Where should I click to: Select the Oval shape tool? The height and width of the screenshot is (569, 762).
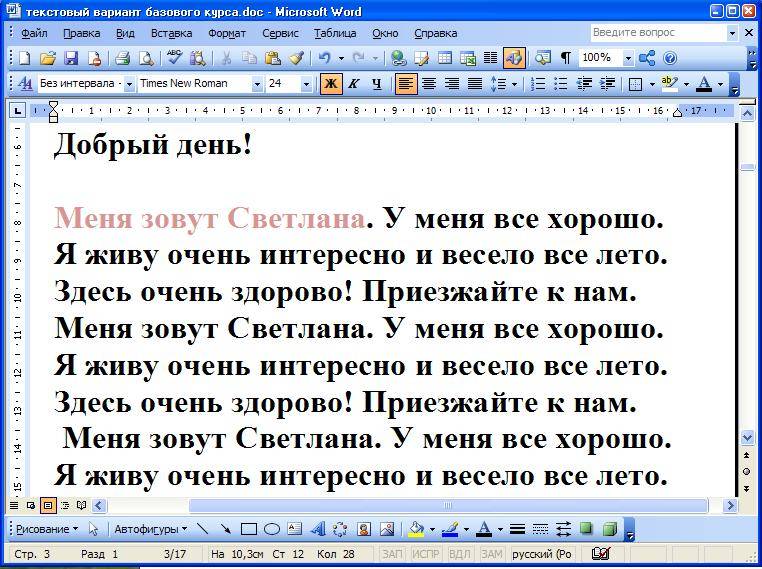coord(272,529)
